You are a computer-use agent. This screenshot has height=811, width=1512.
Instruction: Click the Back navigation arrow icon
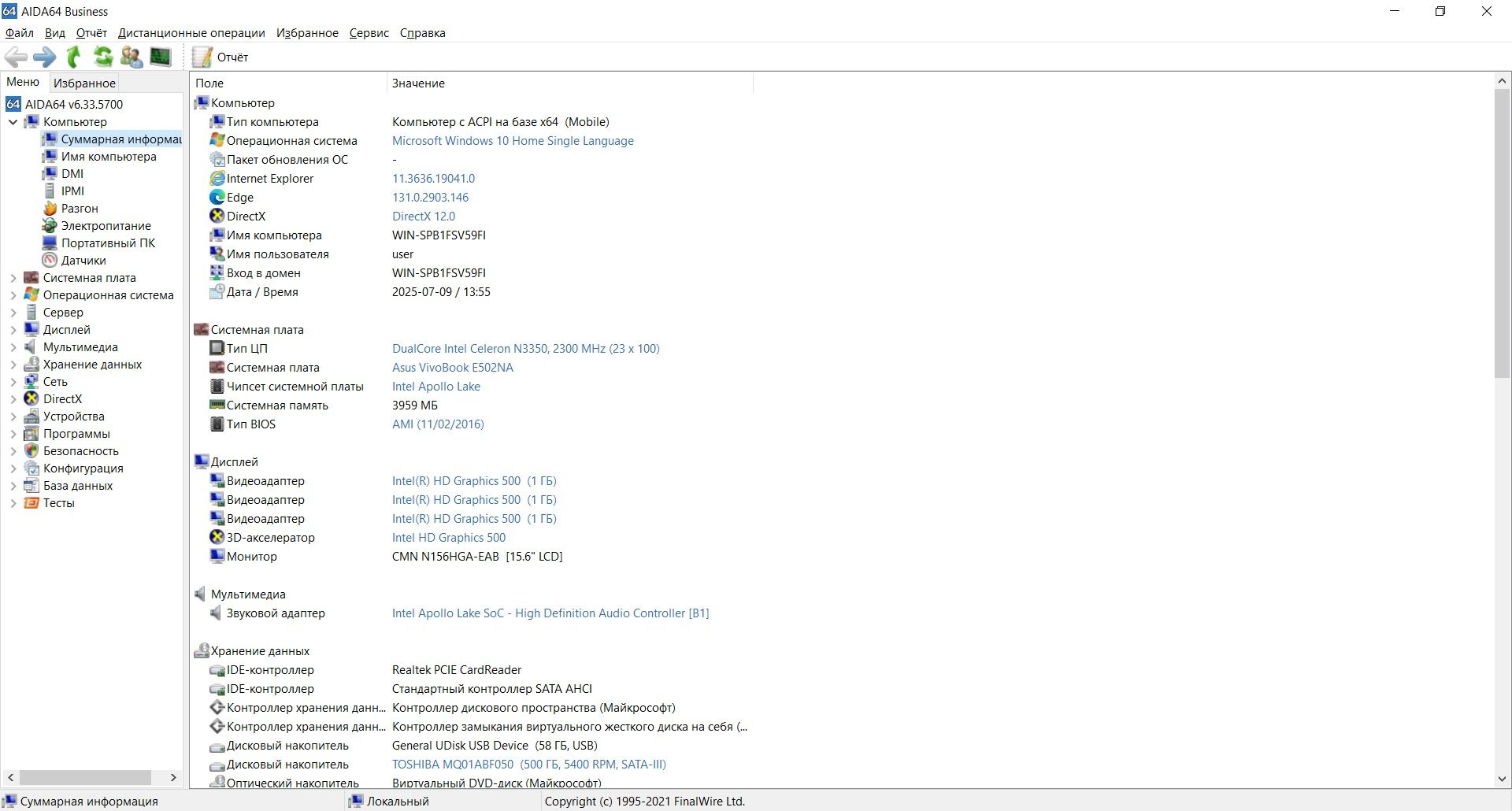[16, 57]
